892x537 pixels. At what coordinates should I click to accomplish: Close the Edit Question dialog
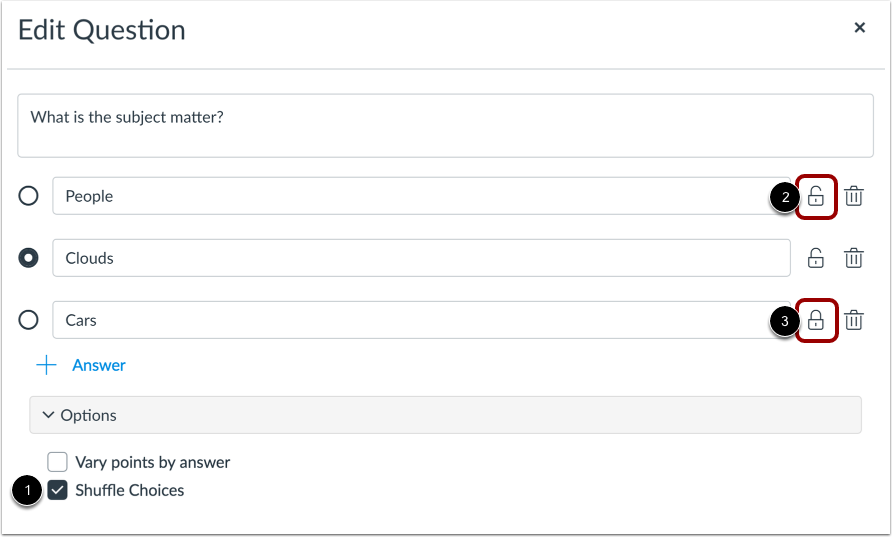pyautogui.click(x=859, y=28)
